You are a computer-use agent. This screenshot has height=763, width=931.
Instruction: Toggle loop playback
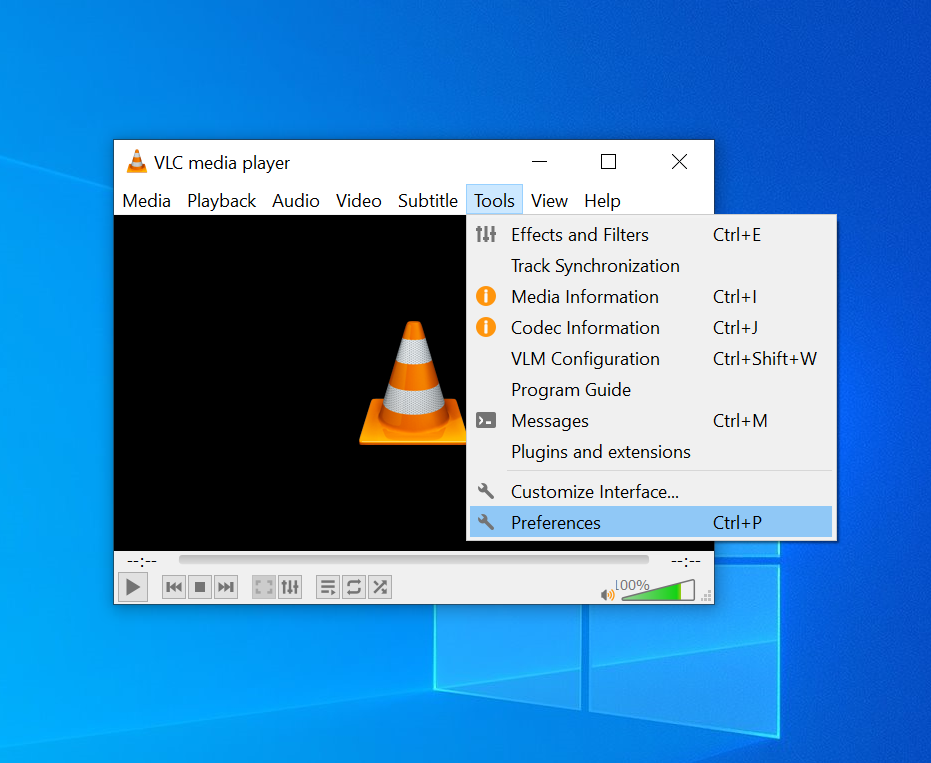point(353,587)
